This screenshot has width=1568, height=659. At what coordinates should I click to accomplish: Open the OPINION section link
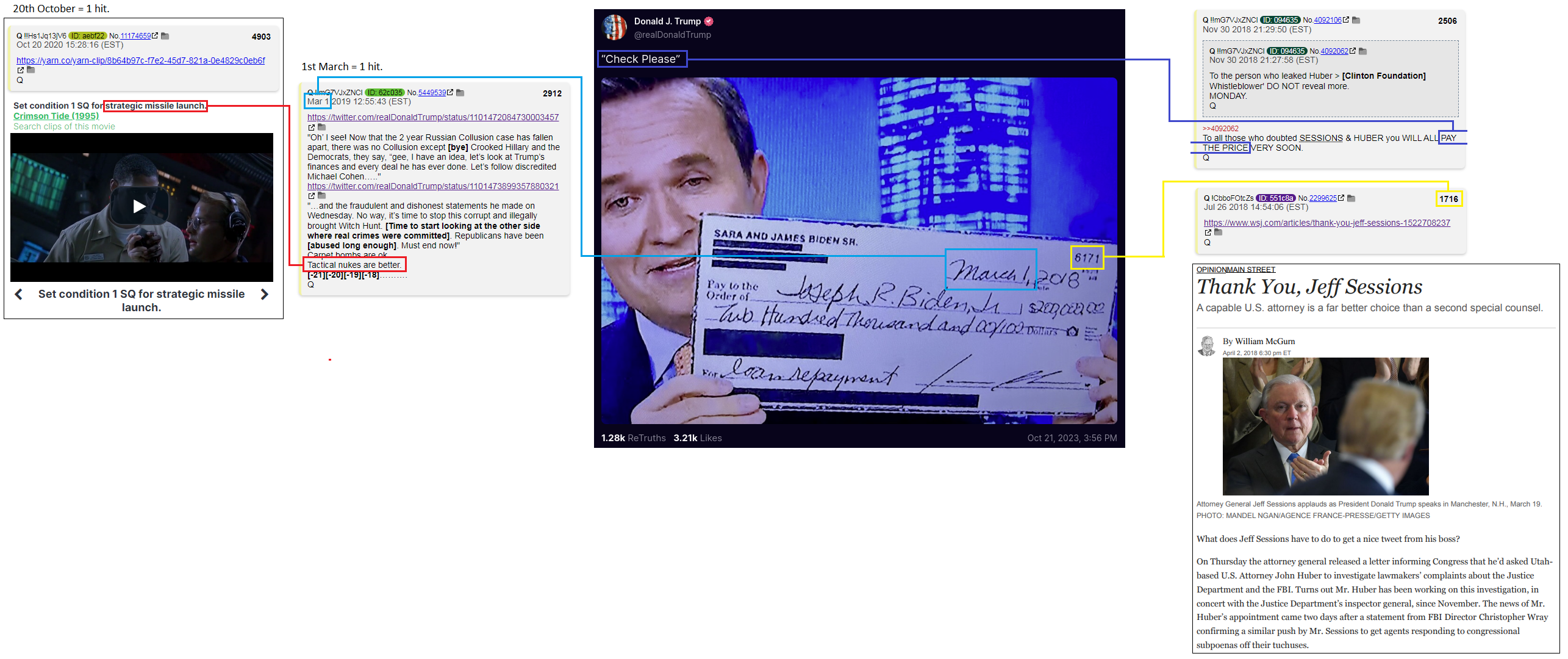1212,270
